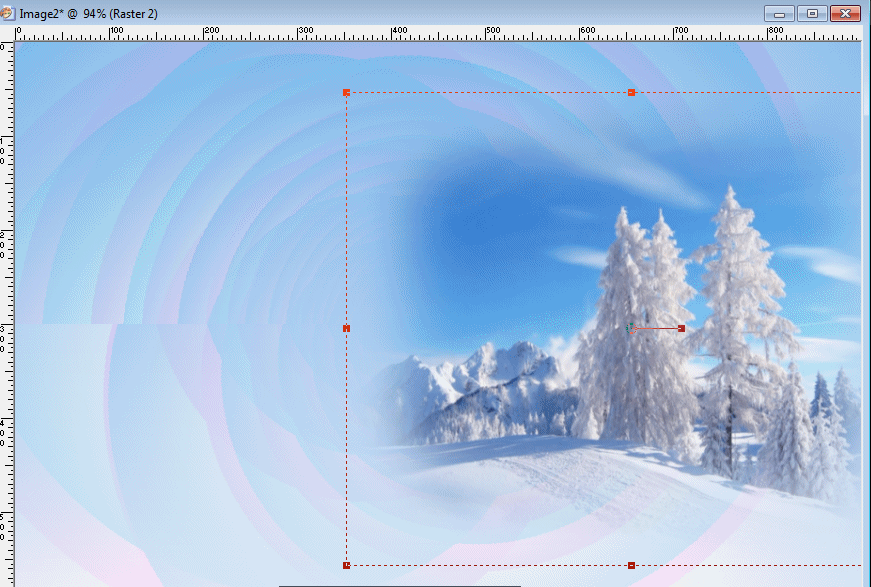Click the top-center selection edge handle

[631, 93]
